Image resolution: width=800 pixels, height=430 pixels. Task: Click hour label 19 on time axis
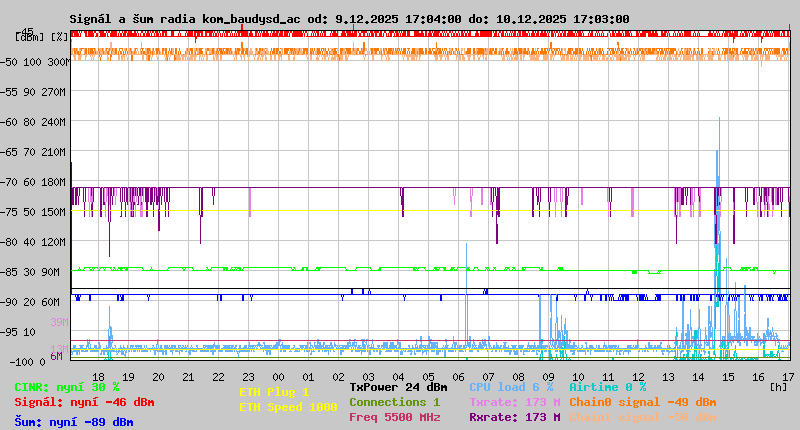[129, 377]
